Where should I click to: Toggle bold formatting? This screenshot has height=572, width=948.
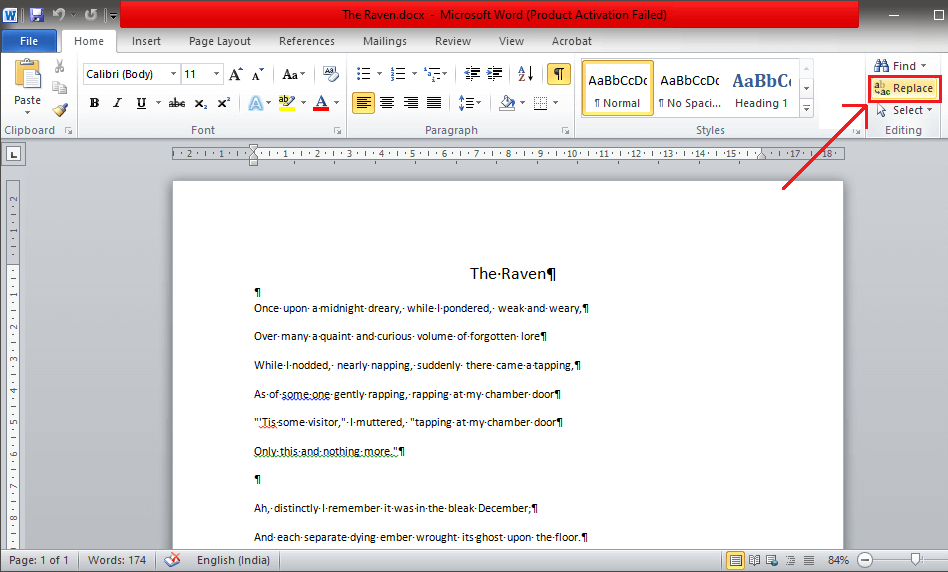[94, 103]
